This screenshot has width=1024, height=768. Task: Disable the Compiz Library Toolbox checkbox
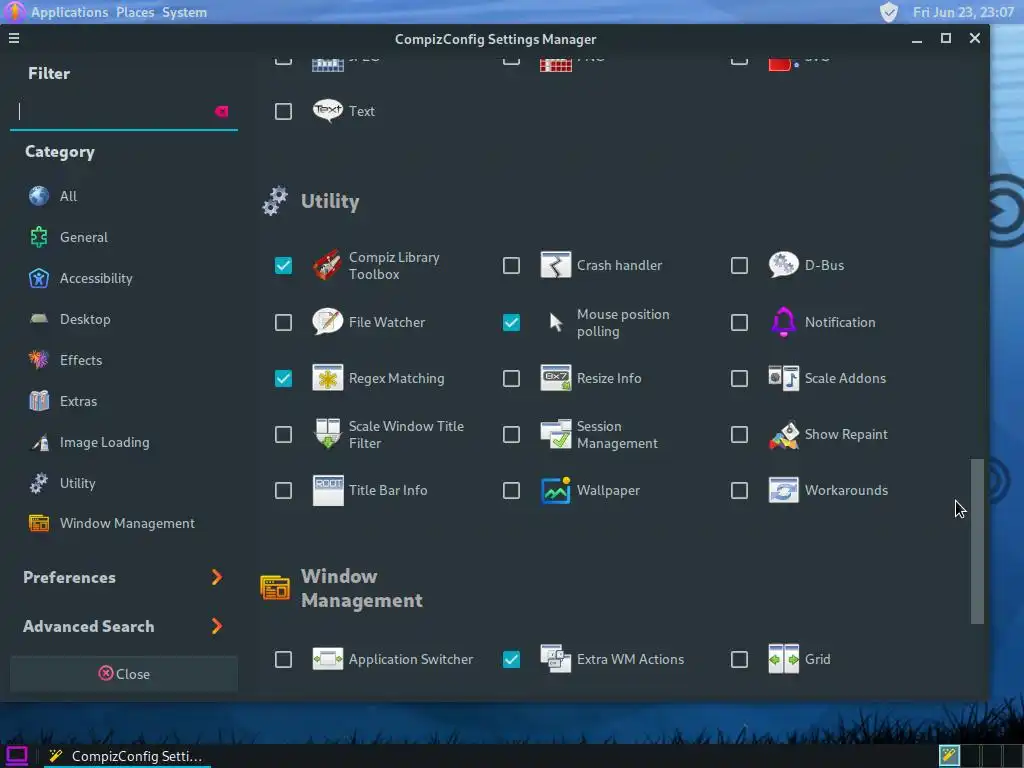(x=283, y=266)
